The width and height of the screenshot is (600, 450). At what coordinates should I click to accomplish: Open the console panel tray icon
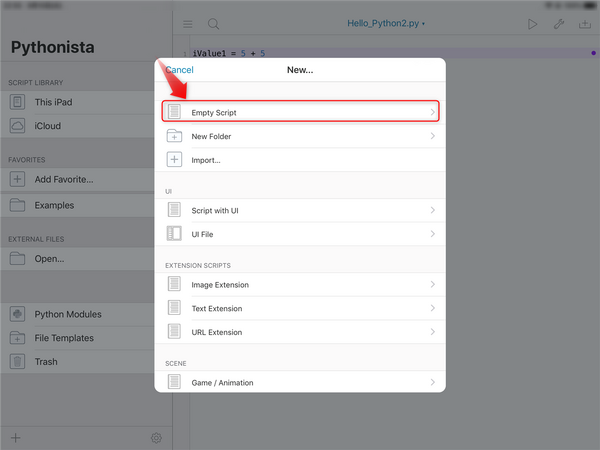click(585, 23)
